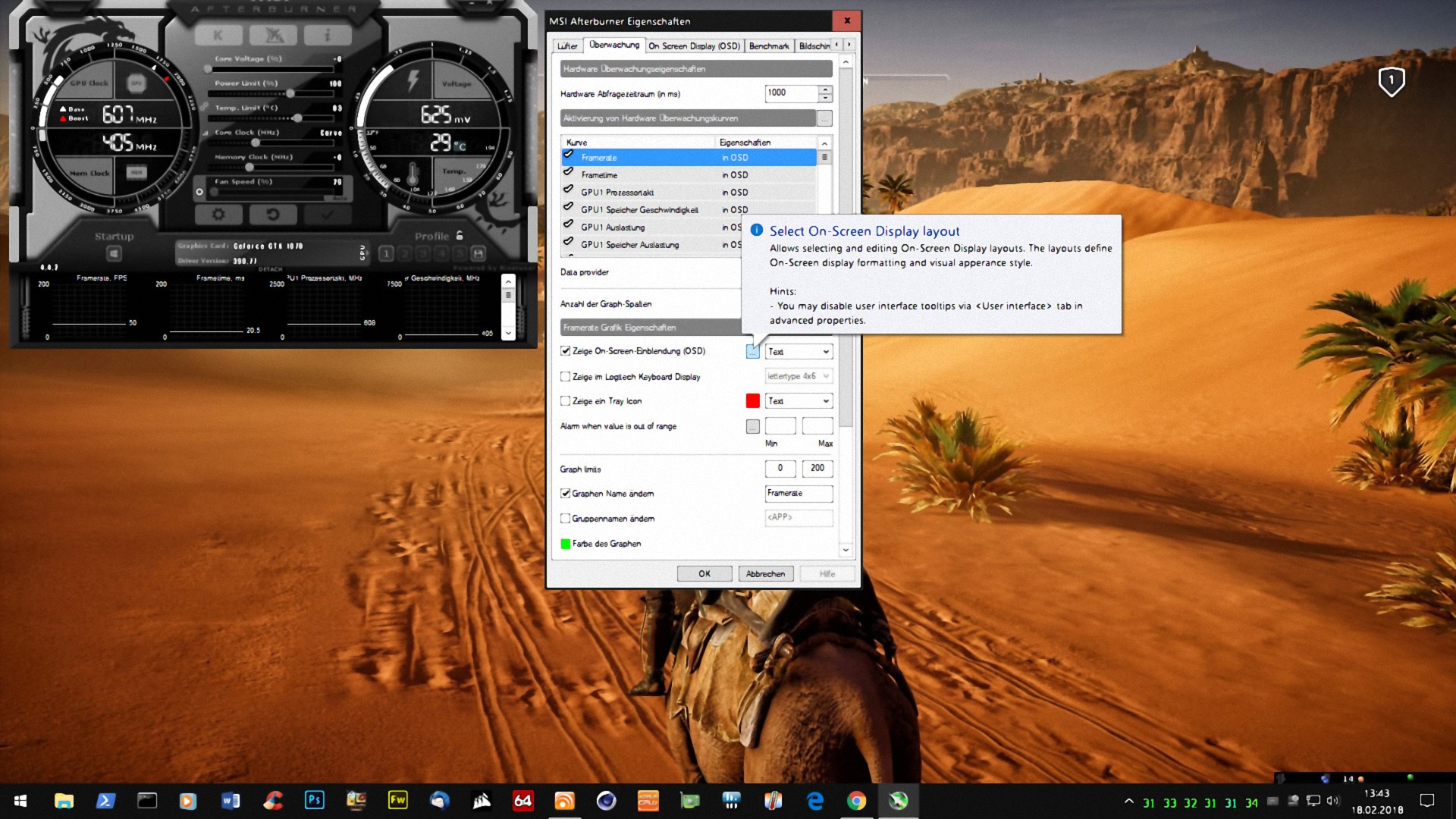Open tray icon Text dropdown
Viewport: 1456px width, 819px height.
[x=799, y=401]
